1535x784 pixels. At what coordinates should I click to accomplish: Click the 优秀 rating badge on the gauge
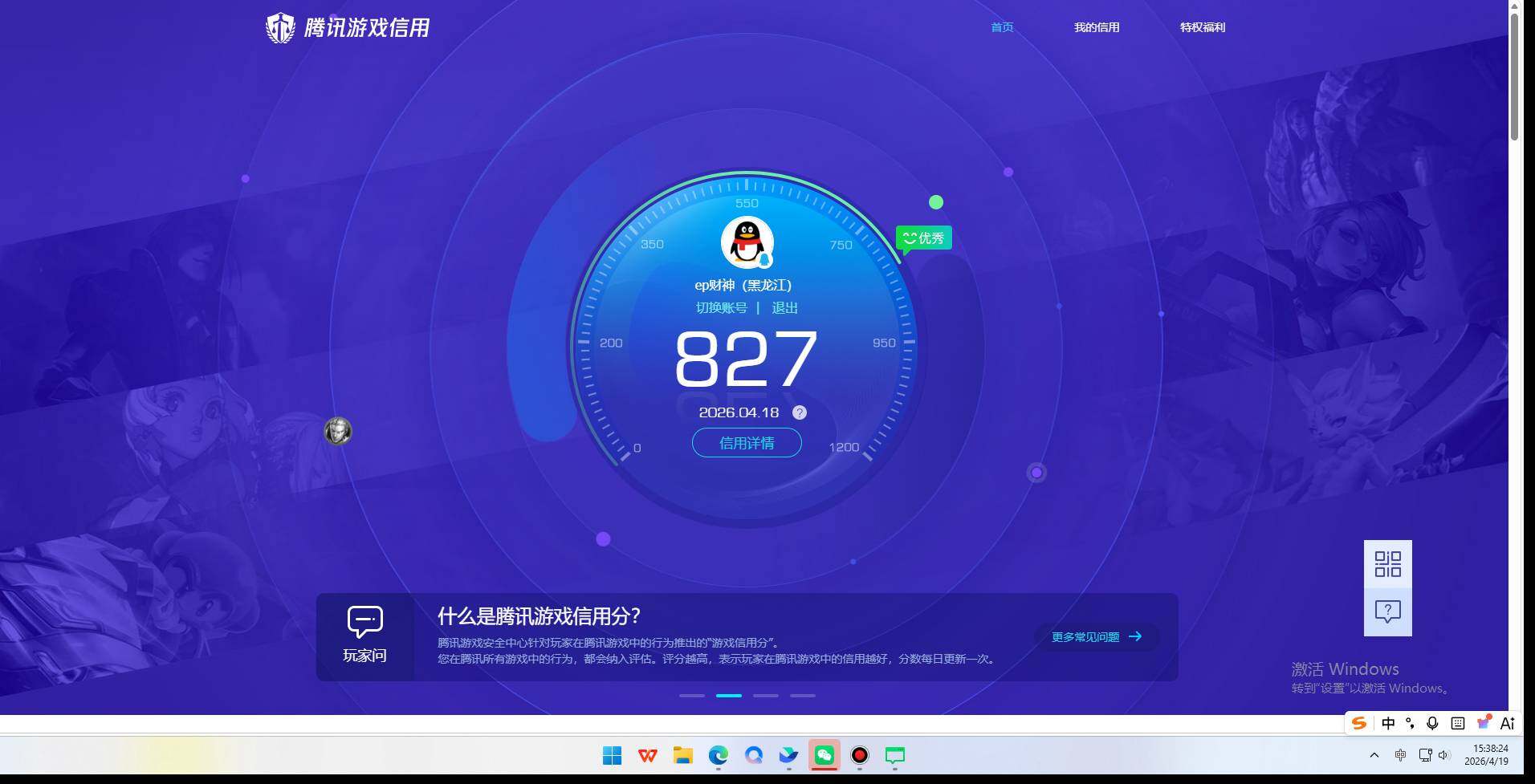[x=923, y=238]
